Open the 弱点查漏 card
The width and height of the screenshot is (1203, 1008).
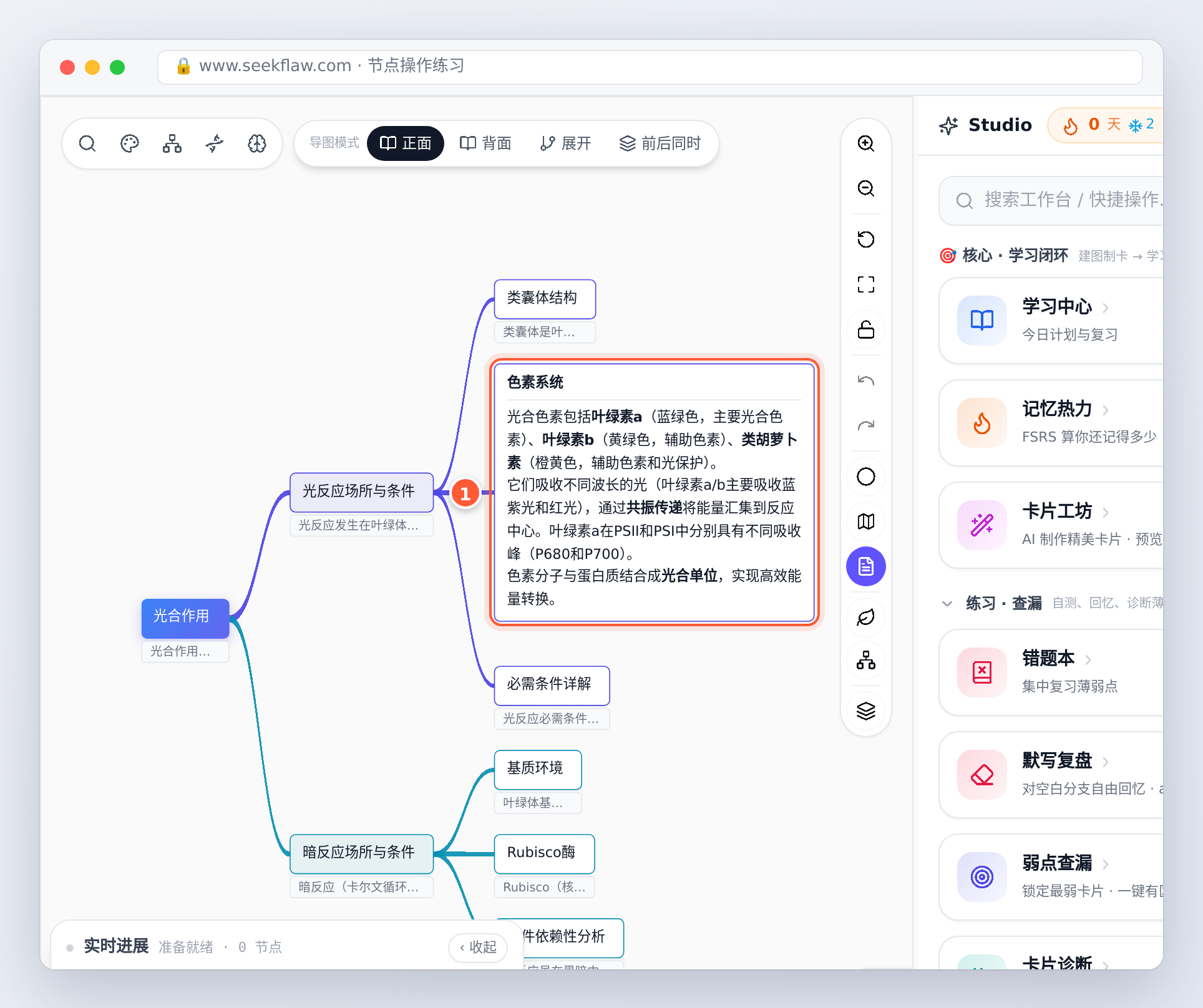[1051, 877]
